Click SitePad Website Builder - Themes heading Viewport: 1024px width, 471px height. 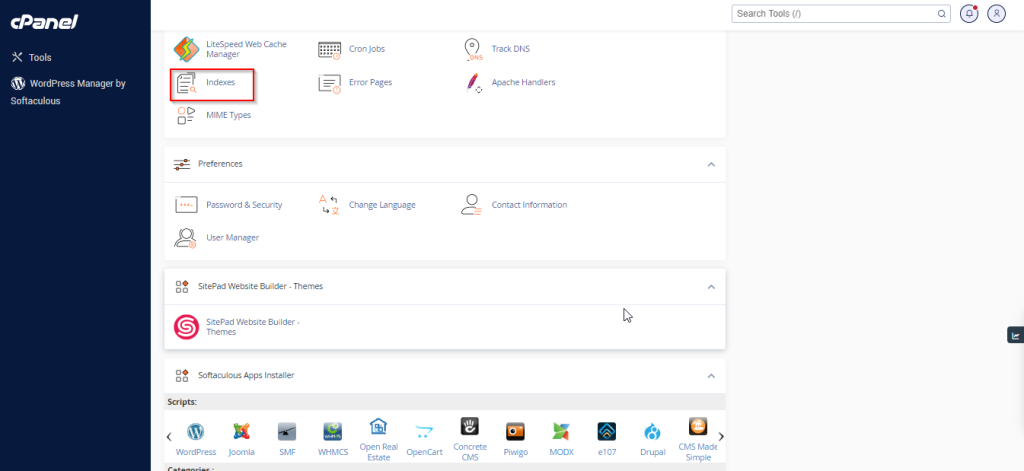(261, 286)
